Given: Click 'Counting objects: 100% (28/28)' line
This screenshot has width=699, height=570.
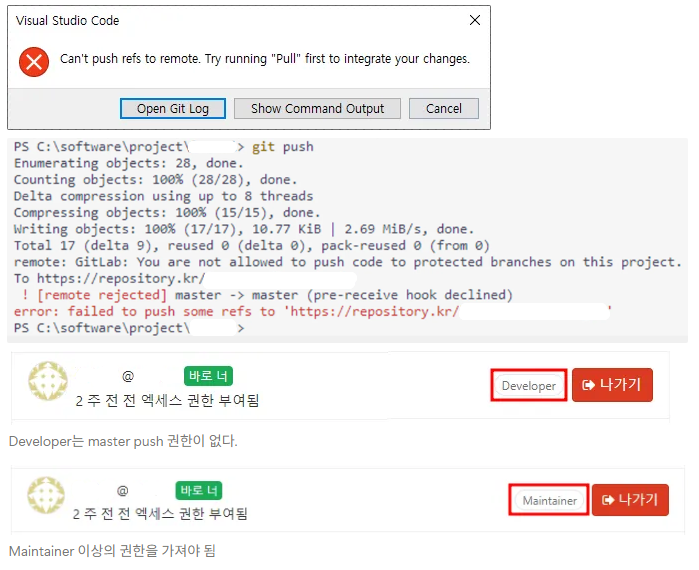Looking at the screenshot, I should [x=155, y=180].
